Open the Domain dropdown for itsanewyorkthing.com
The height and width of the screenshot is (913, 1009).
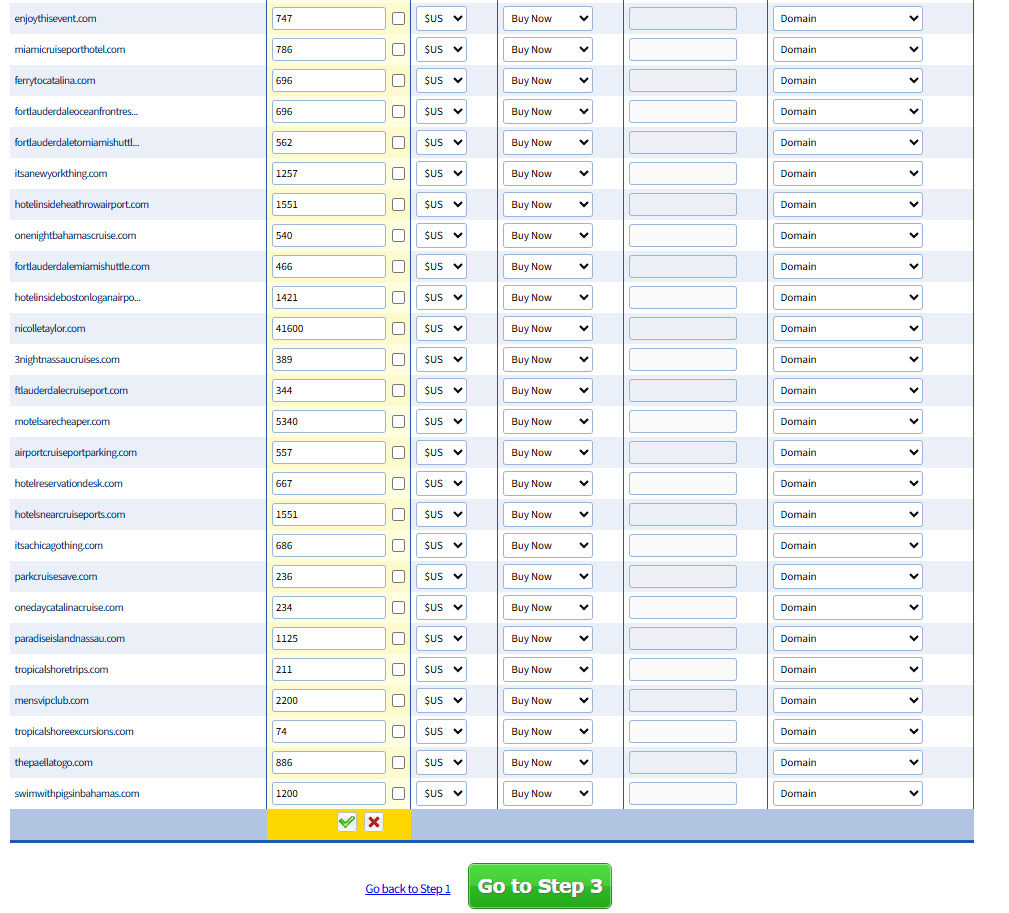click(x=847, y=174)
